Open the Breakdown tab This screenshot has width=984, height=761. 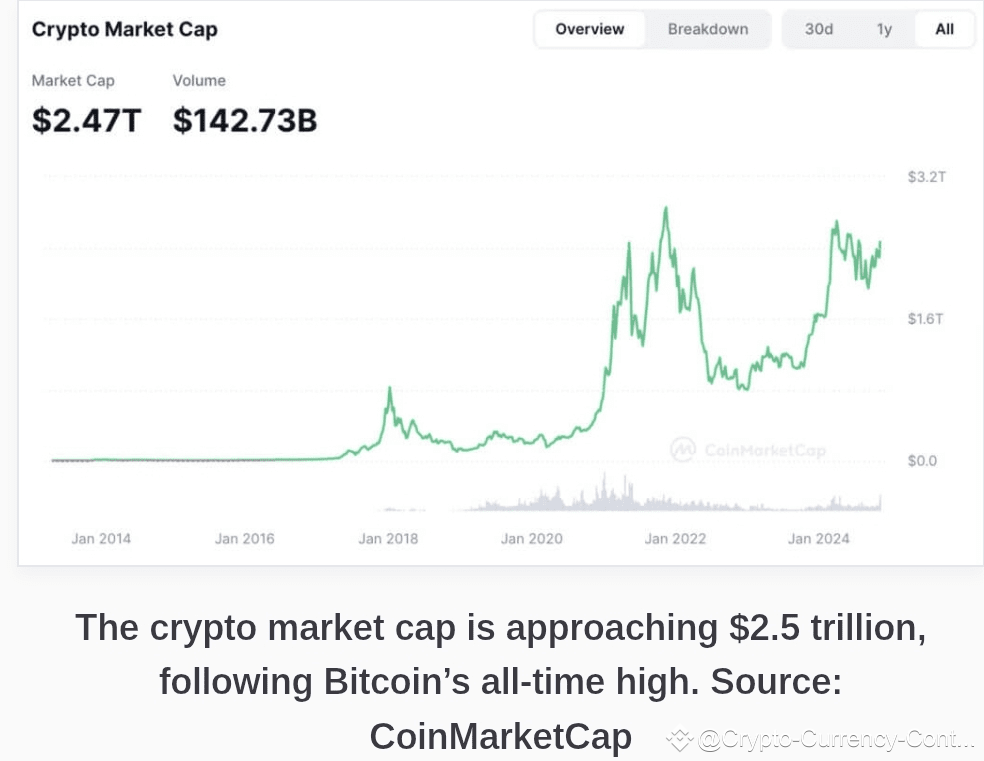(x=708, y=29)
